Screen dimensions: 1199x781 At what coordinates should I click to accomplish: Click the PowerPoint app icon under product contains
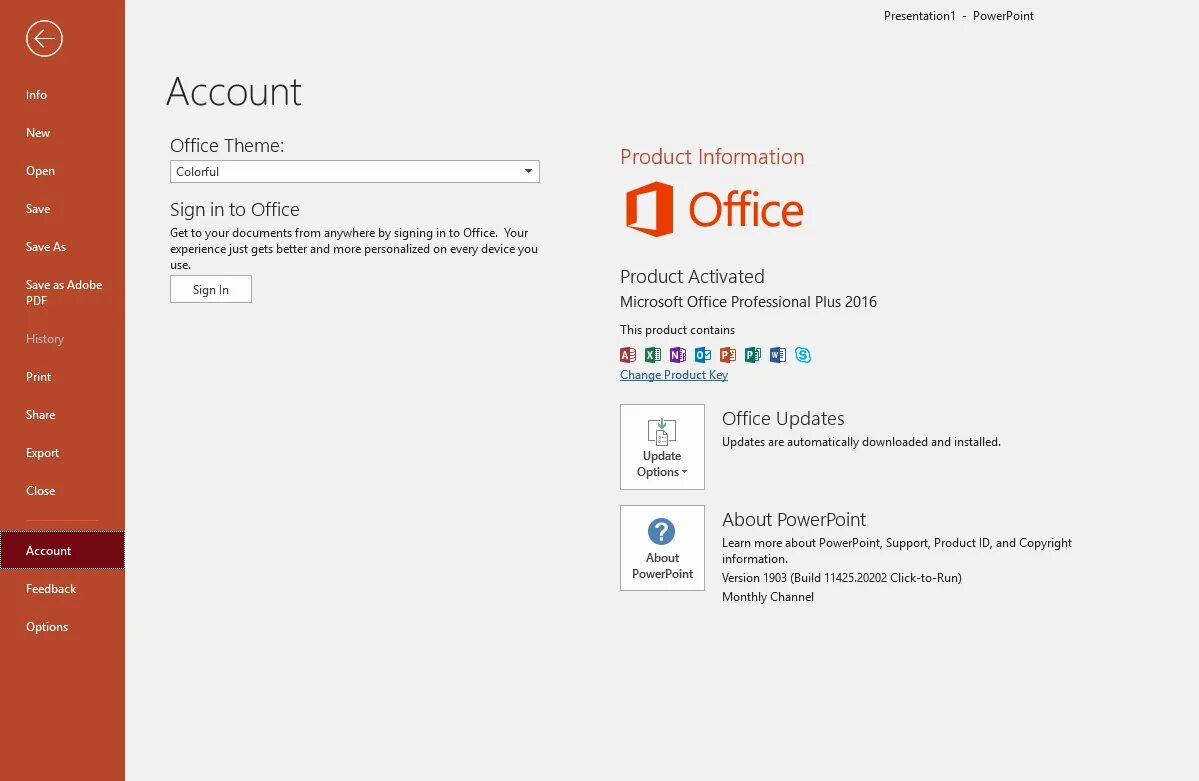tap(728, 355)
